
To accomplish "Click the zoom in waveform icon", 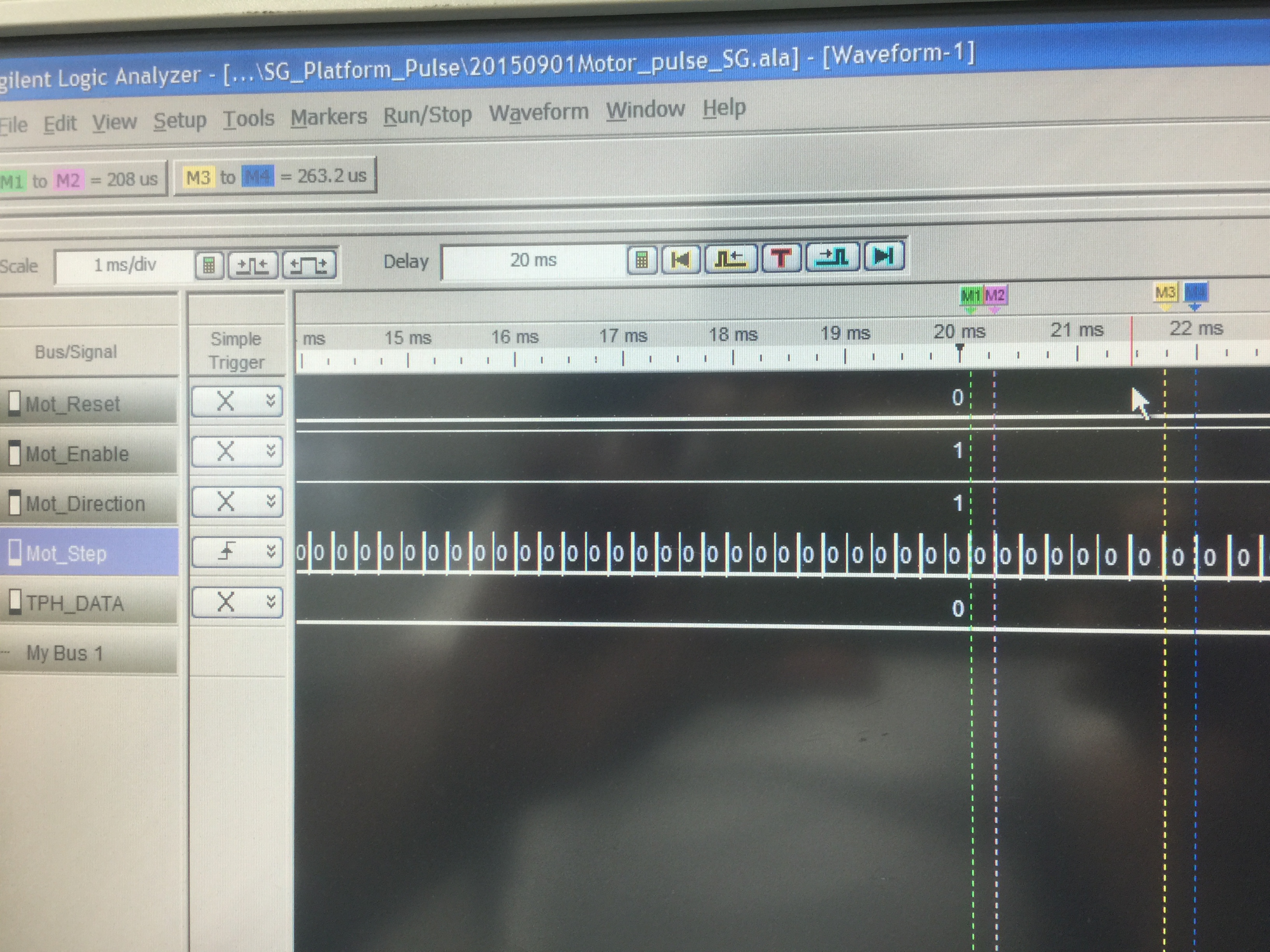I will [x=309, y=265].
